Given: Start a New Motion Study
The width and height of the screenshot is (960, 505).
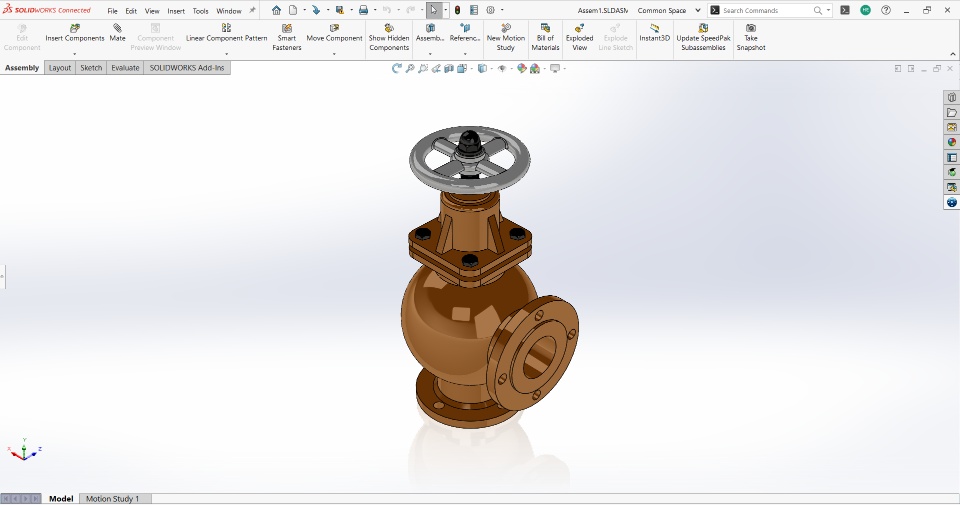Looking at the screenshot, I should (x=506, y=37).
